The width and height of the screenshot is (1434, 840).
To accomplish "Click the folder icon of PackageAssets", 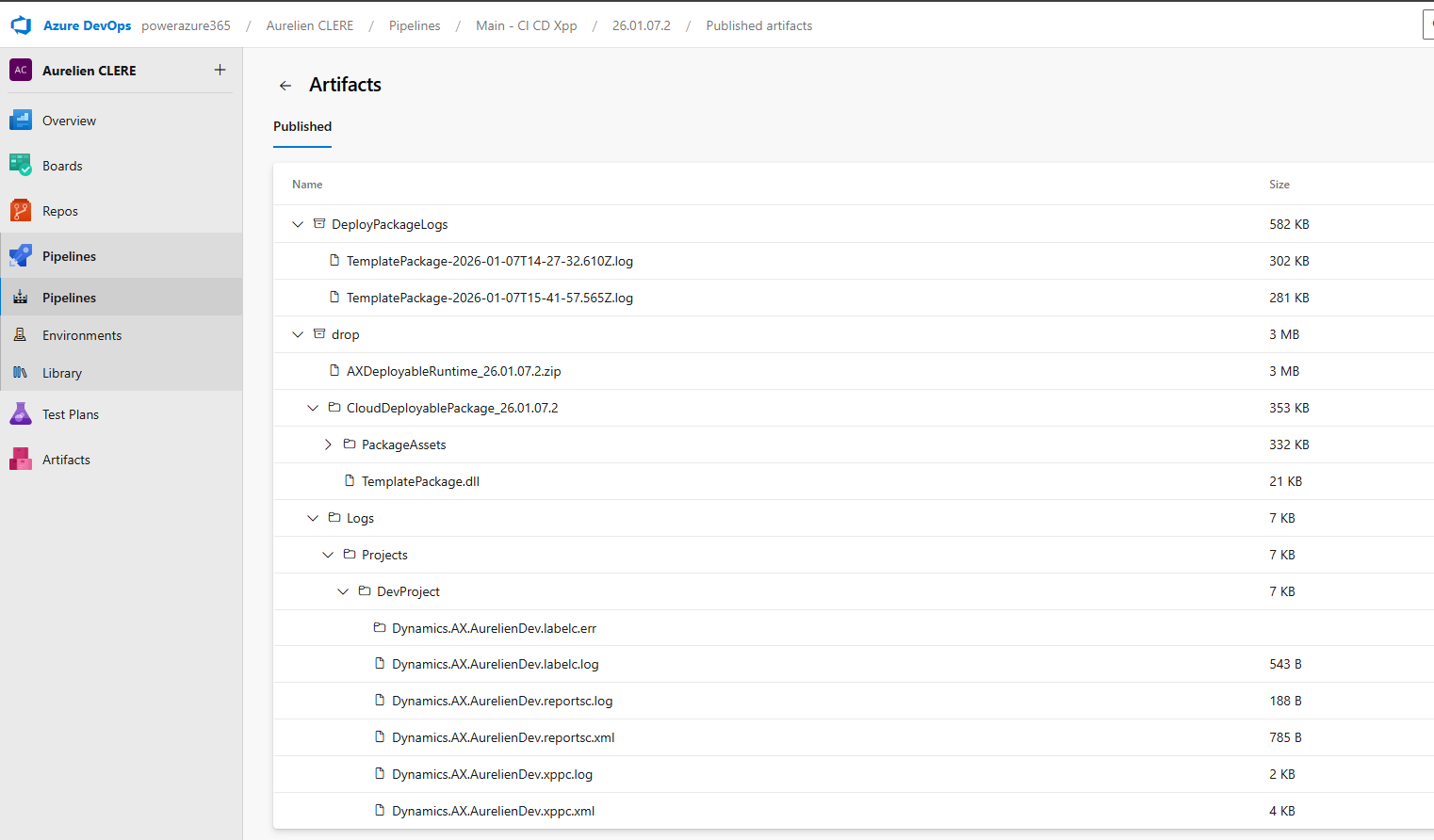I will [350, 444].
